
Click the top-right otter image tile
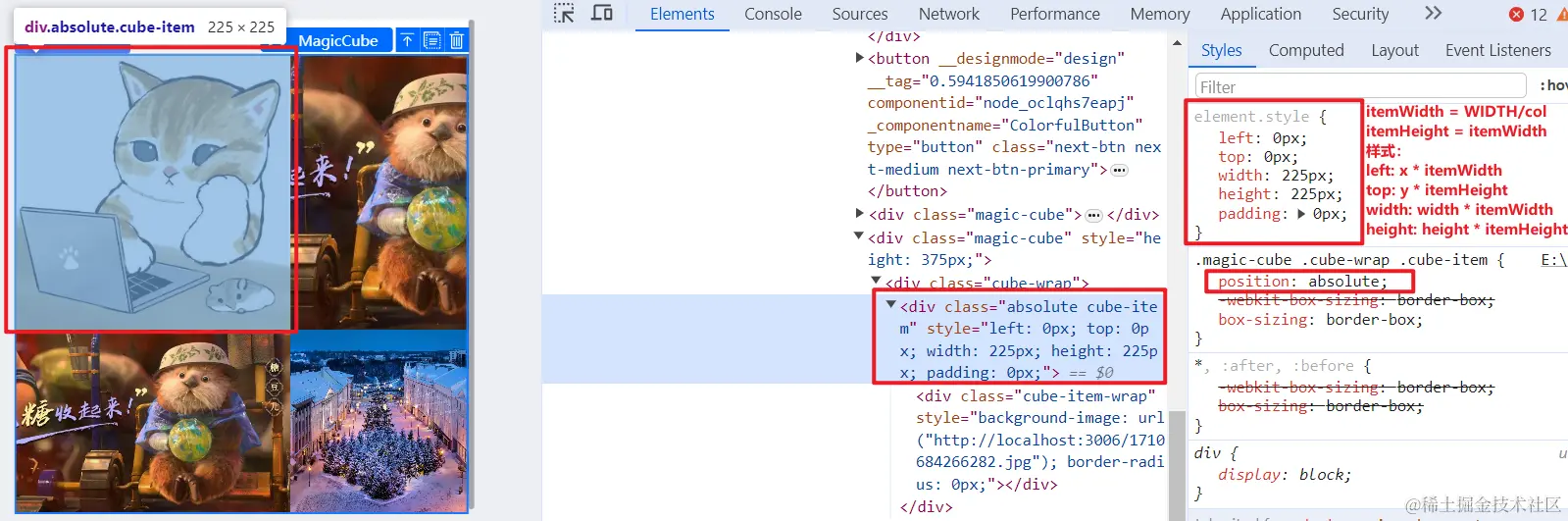[x=380, y=191]
